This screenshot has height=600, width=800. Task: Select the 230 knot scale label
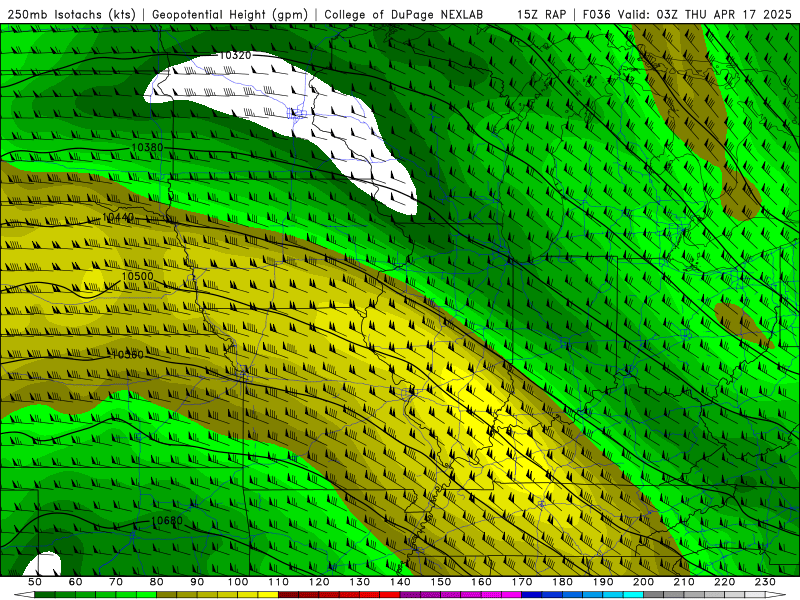click(x=765, y=582)
